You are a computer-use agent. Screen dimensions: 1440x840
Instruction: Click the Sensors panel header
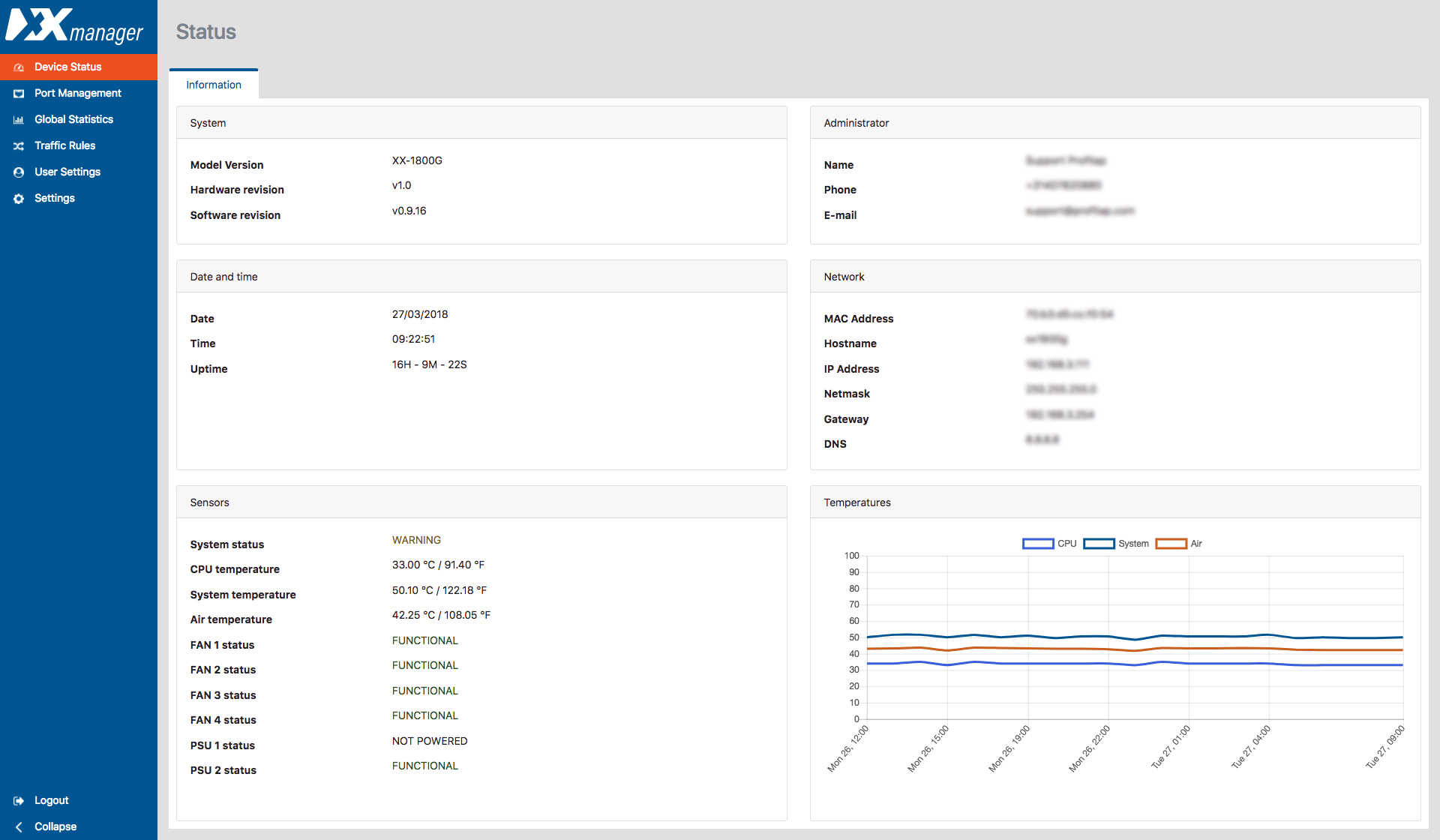tap(481, 502)
